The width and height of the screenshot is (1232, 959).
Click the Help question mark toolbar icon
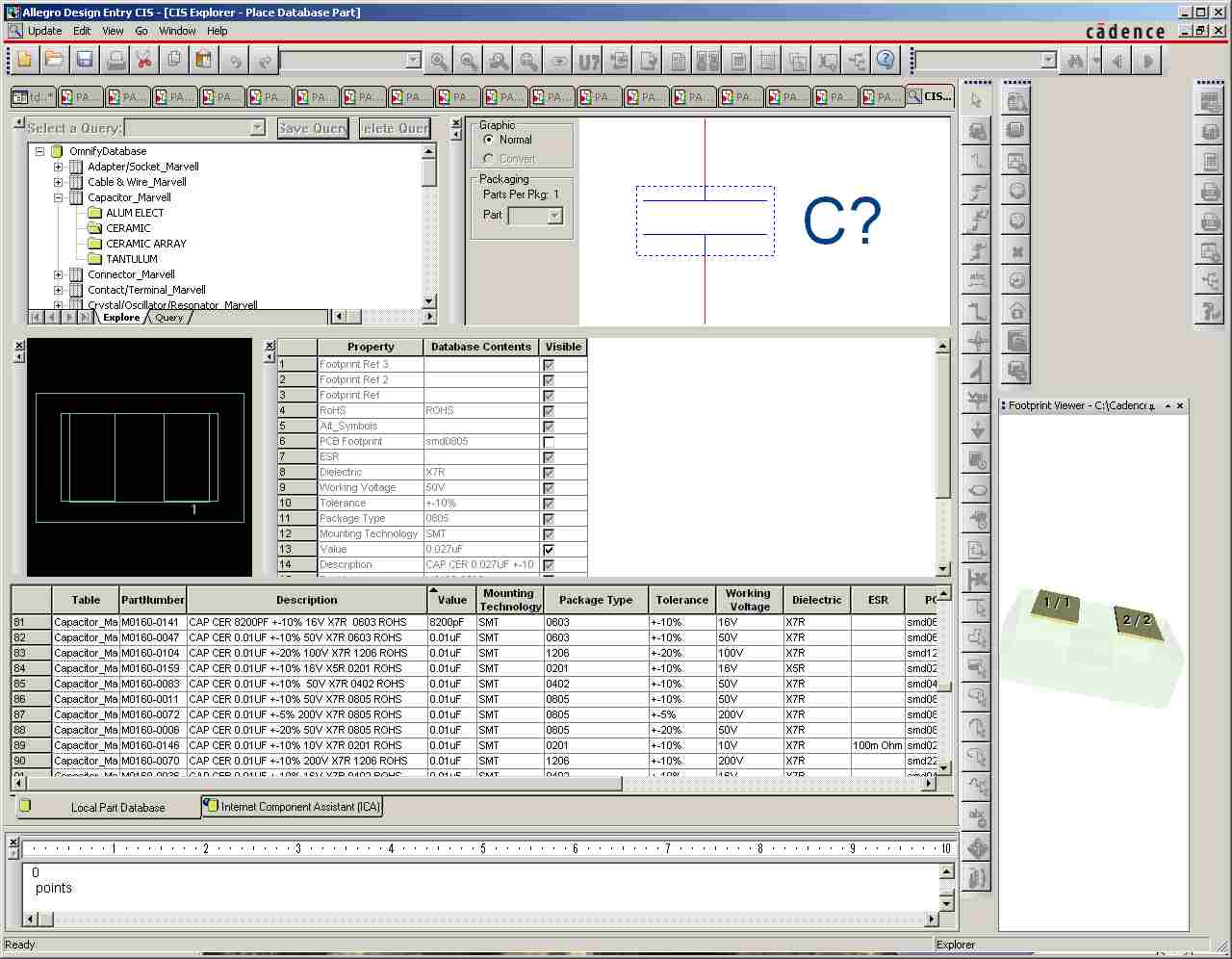885,59
